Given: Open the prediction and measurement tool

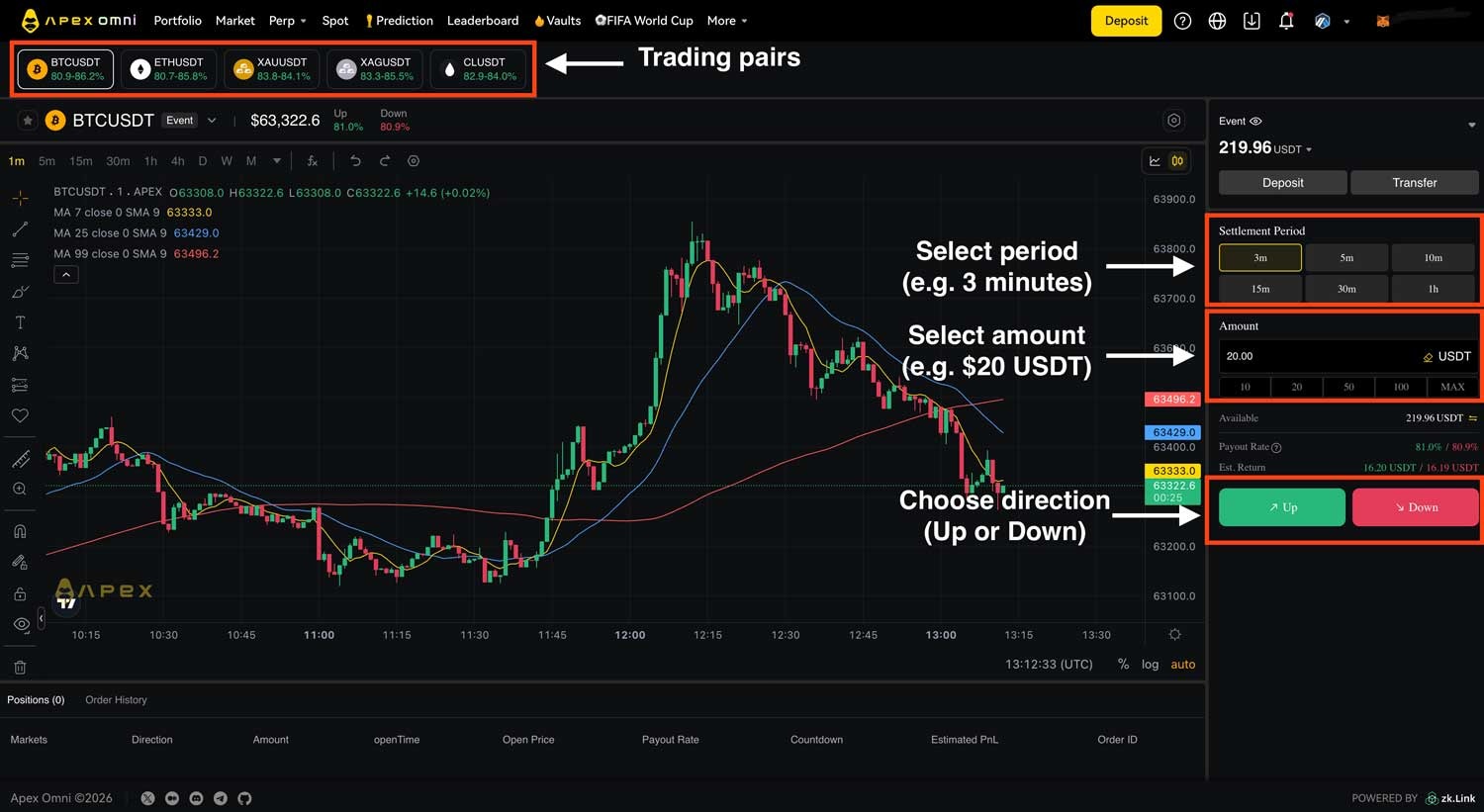Looking at the screenshot, I should click(20, 385).
